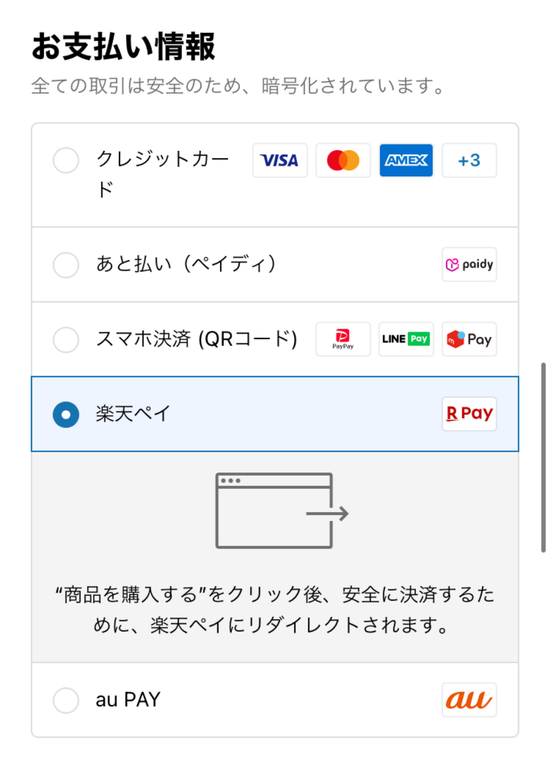This screenshot has width=550, height=768.
Task: Click the LINE Pay logo
Action: (x=406, y=339)
